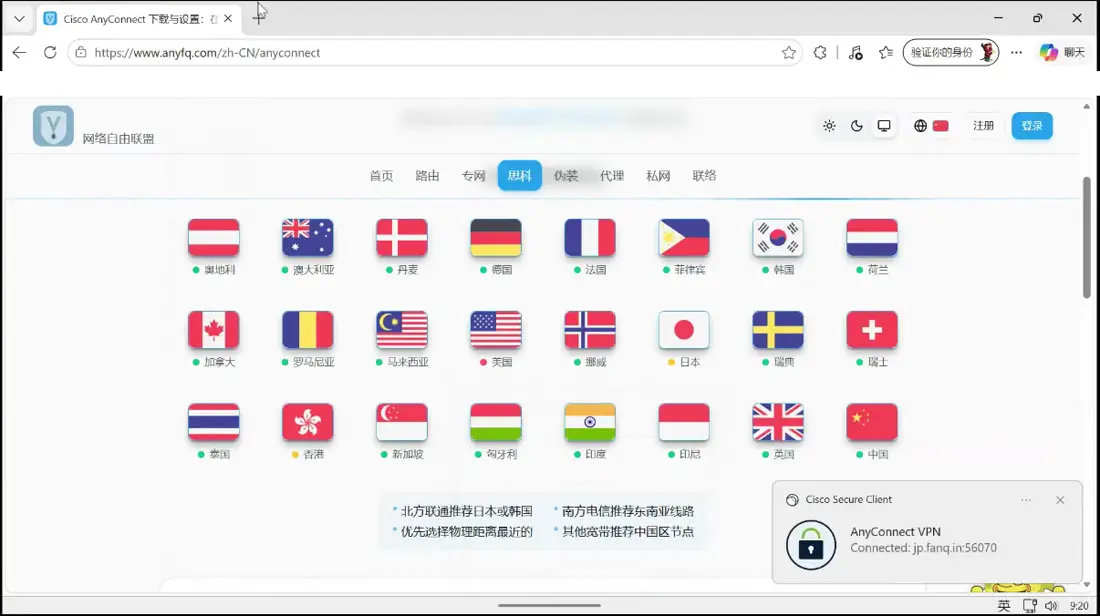Open the 伪装 navigation tab
The width and height of the screenshot is (1100, 616).
pos(566,176)
